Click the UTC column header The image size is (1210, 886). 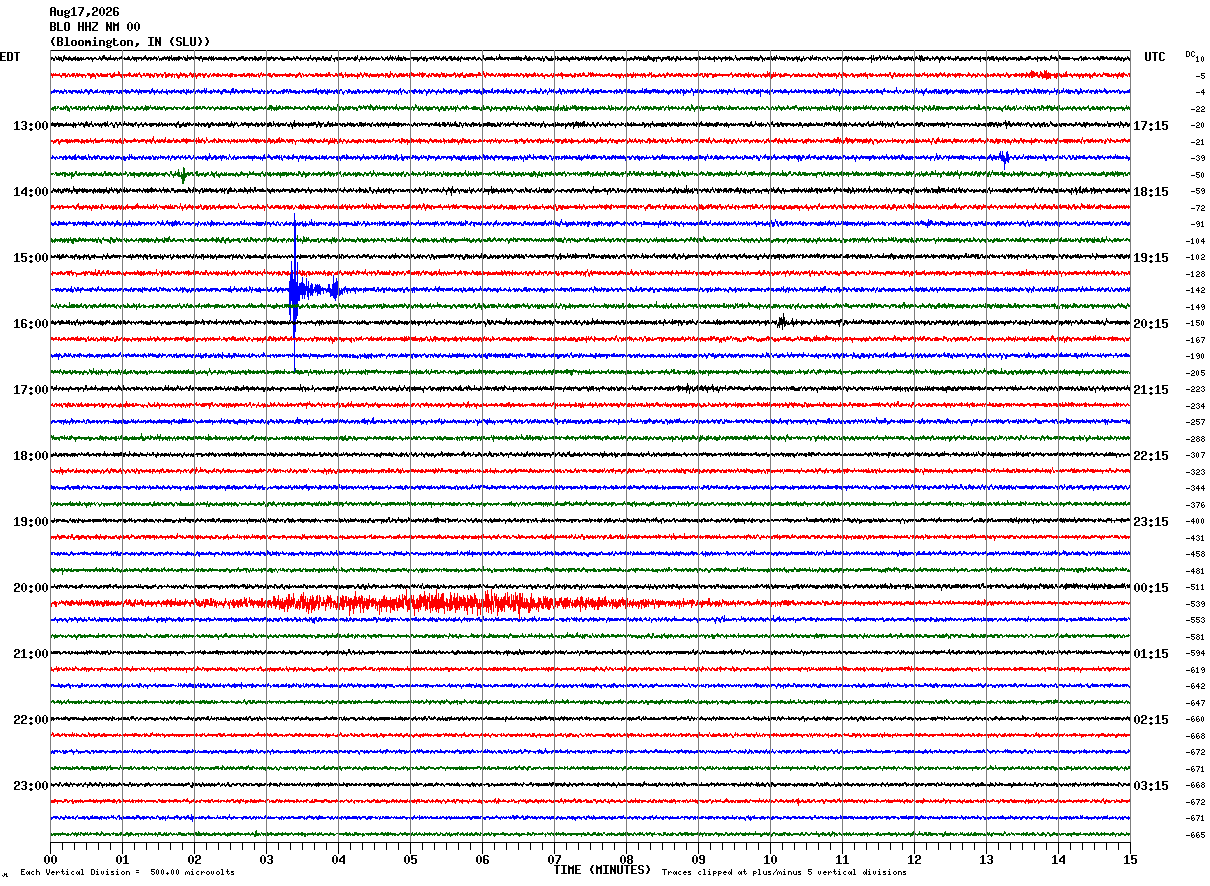coord(1155,57)
